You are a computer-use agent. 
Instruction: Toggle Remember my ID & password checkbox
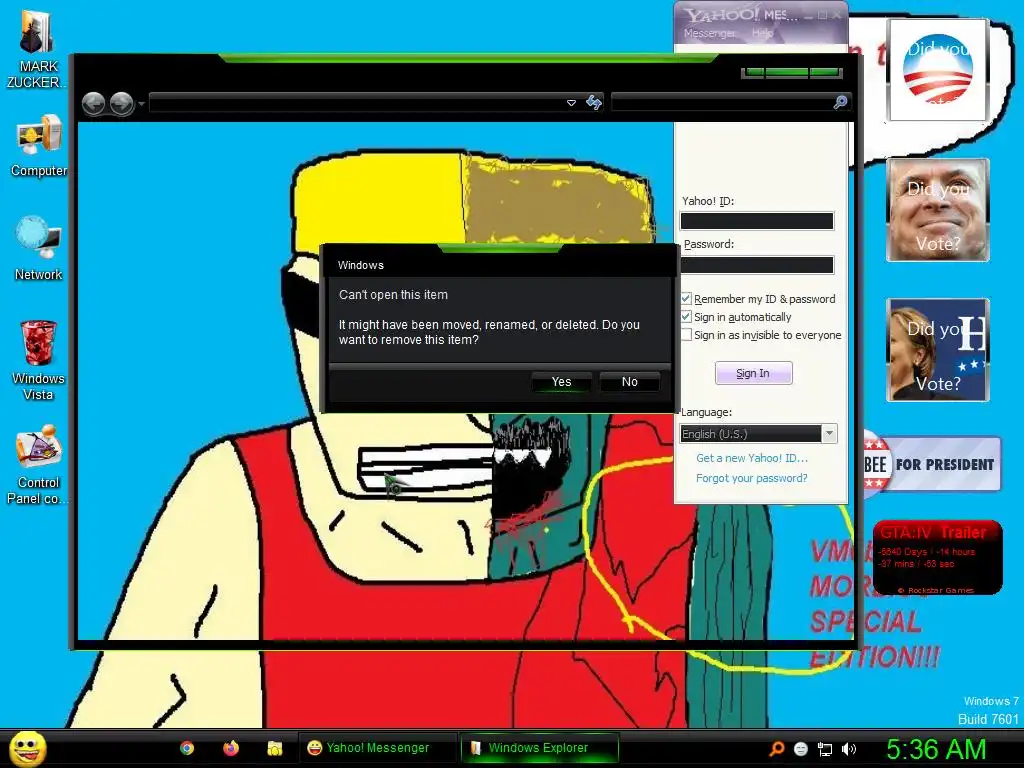click(686, 298)
